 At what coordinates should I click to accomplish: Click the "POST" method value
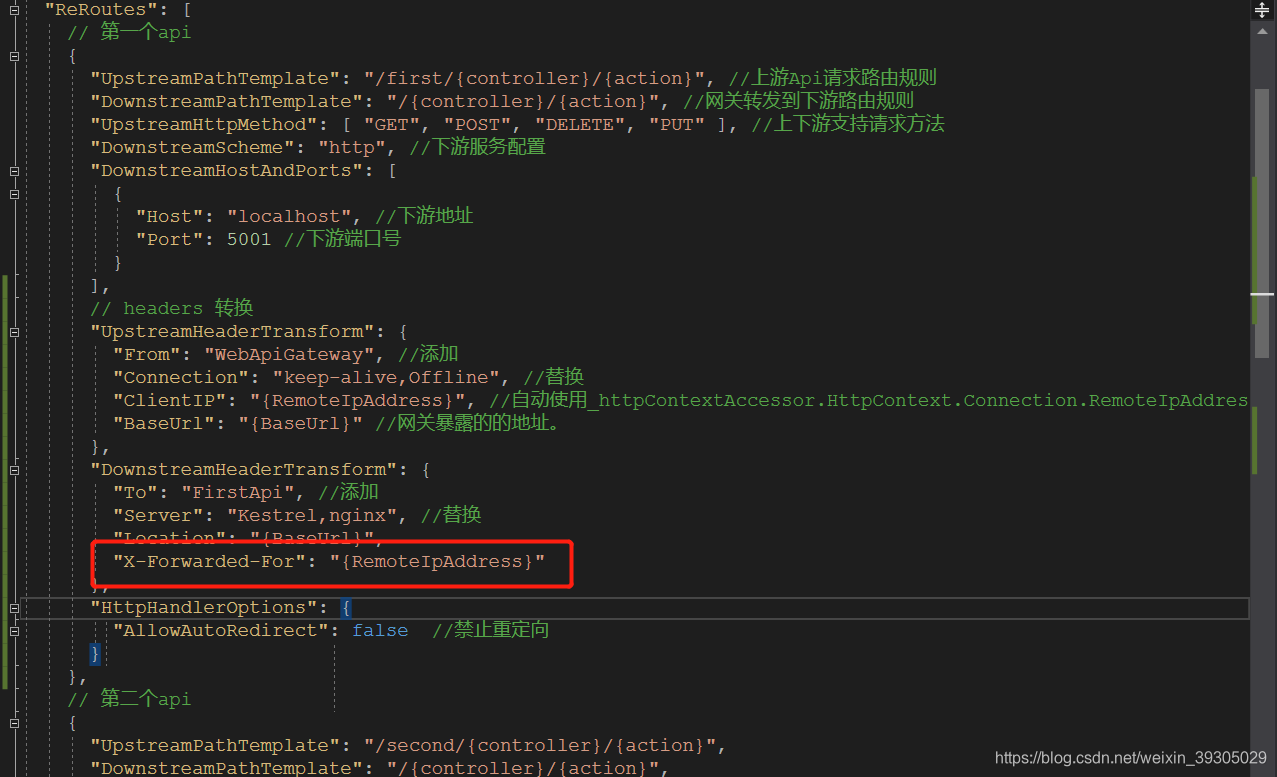point(476,124)
